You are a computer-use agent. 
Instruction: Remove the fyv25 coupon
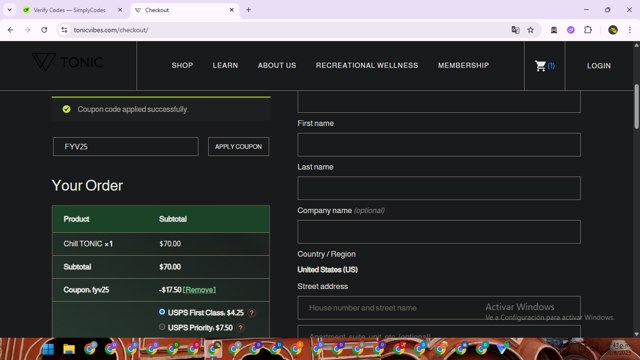pyautogui.click(x=199, y=290)
